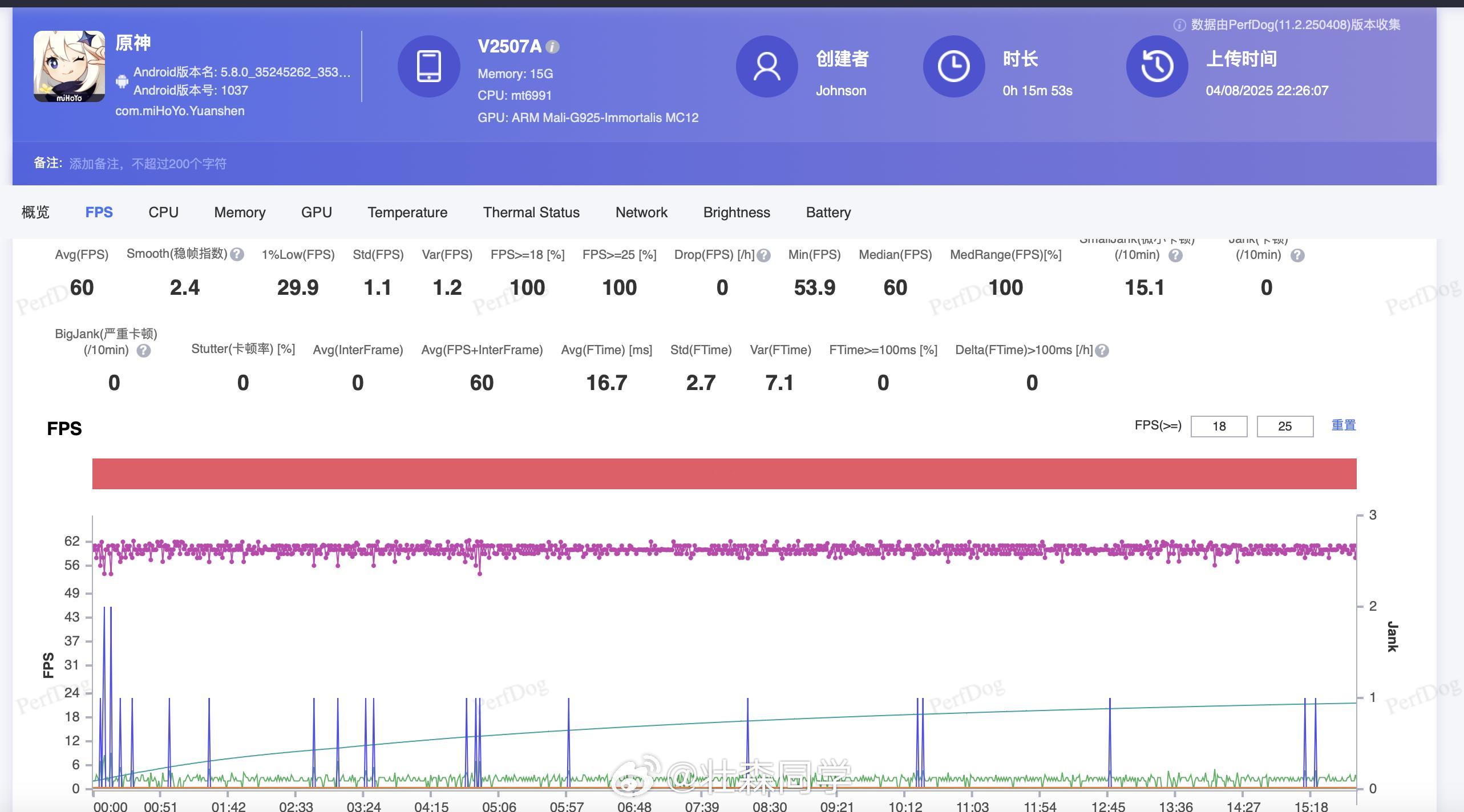Open the Jank (/10min) help icon
Screen dimensions: 1464x812
(1297, 255)
